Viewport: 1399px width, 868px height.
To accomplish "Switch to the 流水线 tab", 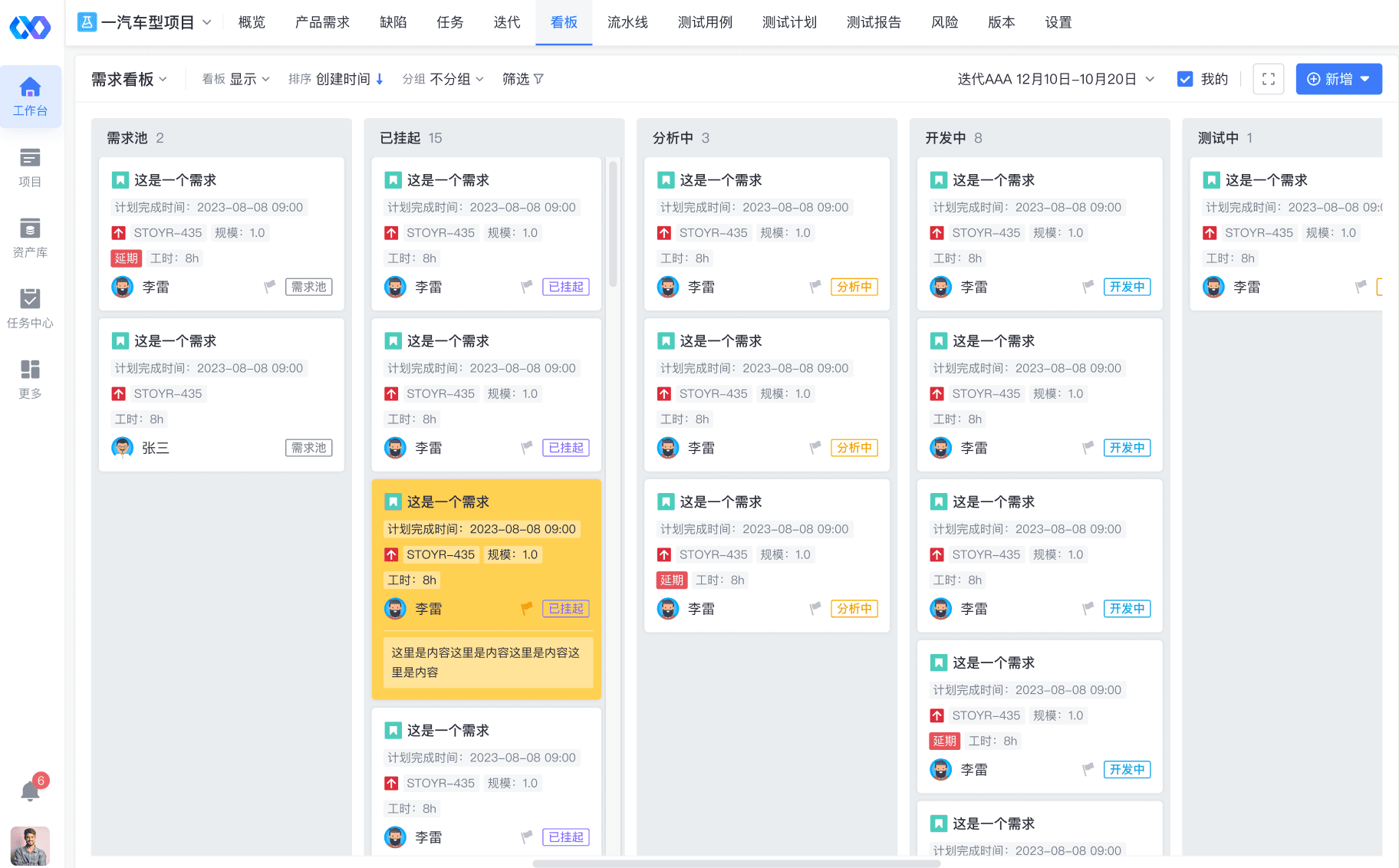I will 627,22.
